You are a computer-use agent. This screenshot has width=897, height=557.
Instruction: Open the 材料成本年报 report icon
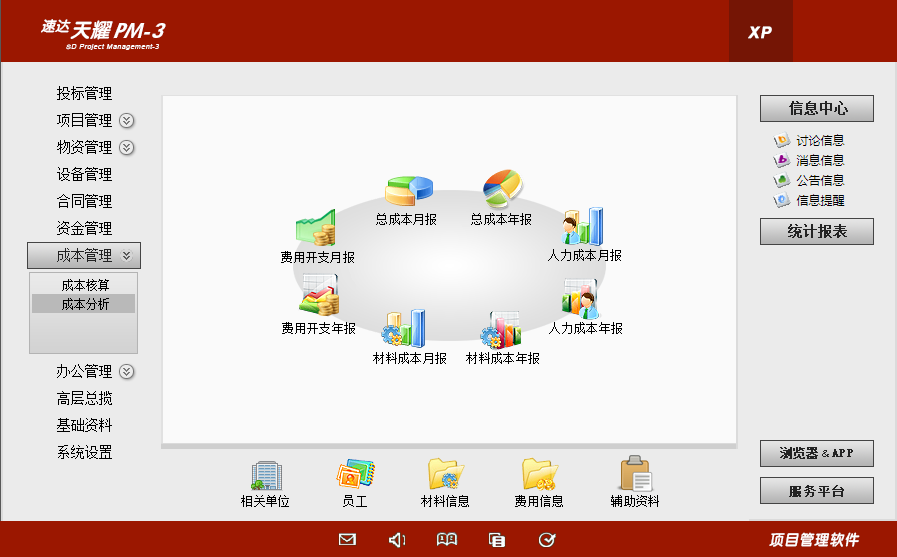(x=502, y=328)
